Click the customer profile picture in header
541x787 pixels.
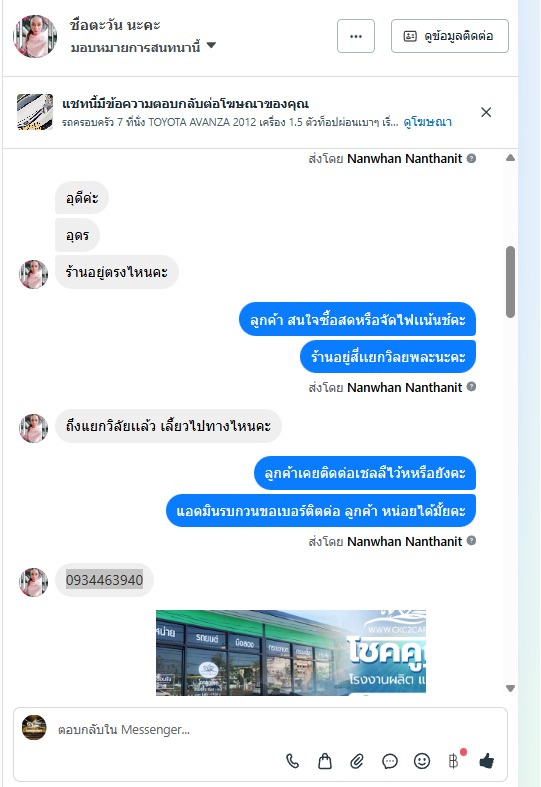tap(35, 36)
